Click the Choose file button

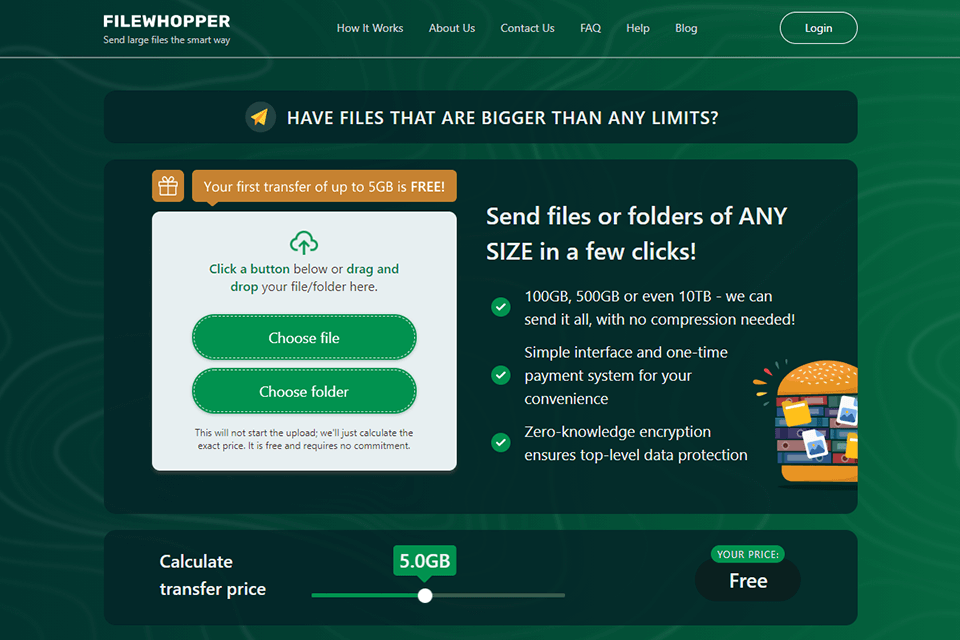pyautogui.click(x=304, y=337)
